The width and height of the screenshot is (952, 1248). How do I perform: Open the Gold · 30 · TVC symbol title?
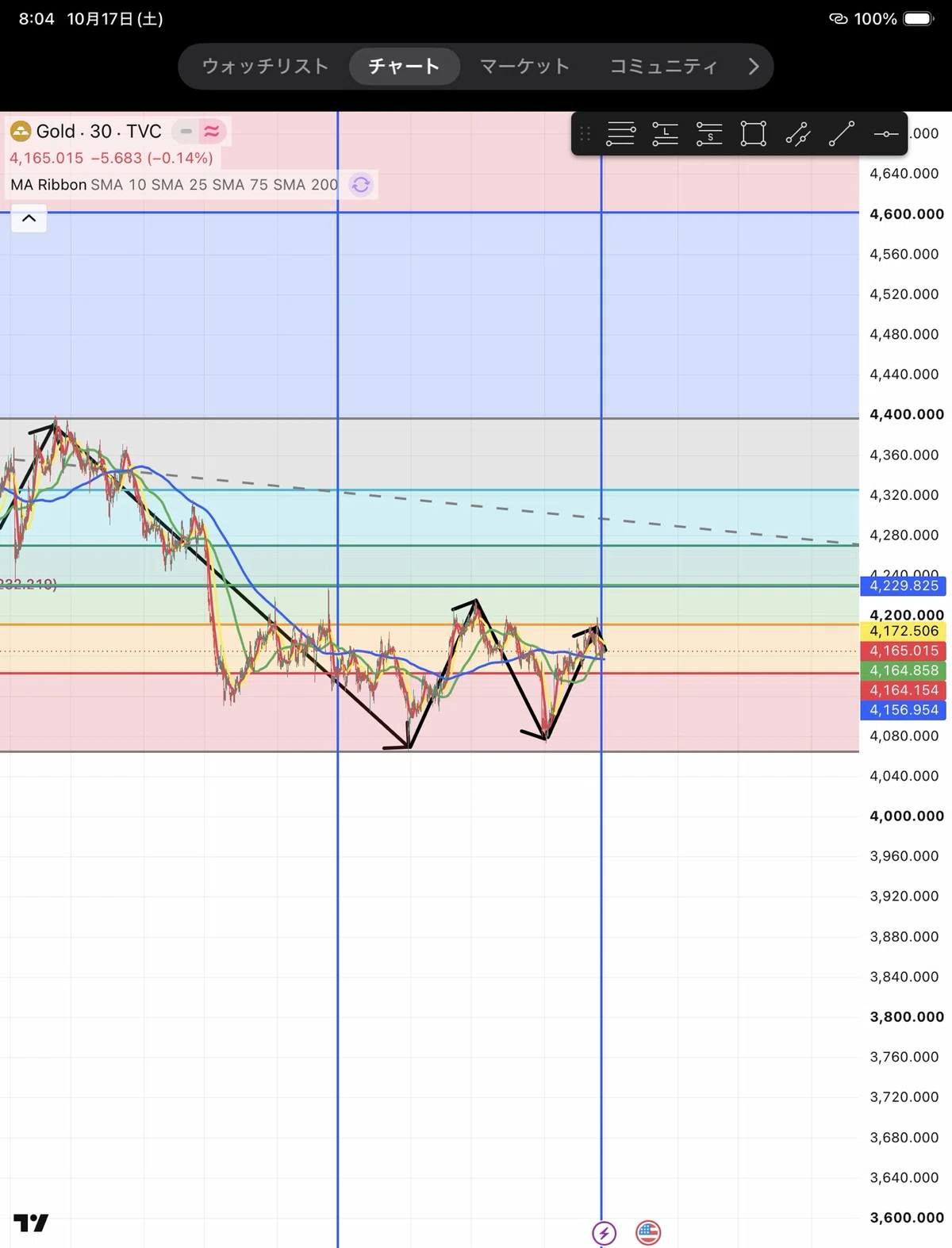tap(98, 131)
